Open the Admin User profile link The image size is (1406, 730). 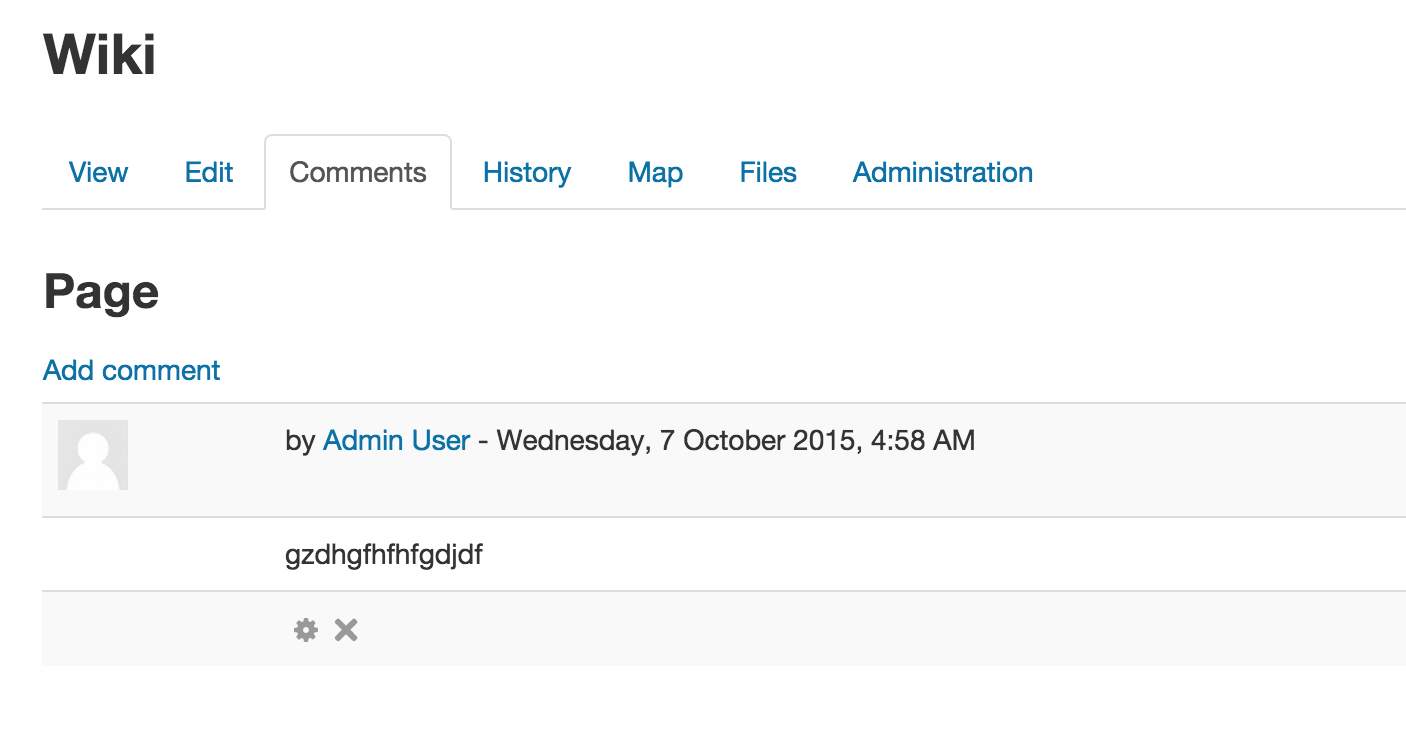point(396,440)
